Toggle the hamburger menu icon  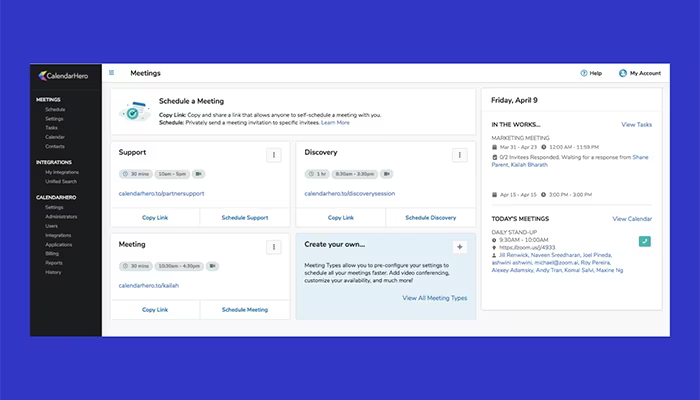pyautogui.click(x=112, y=73)
